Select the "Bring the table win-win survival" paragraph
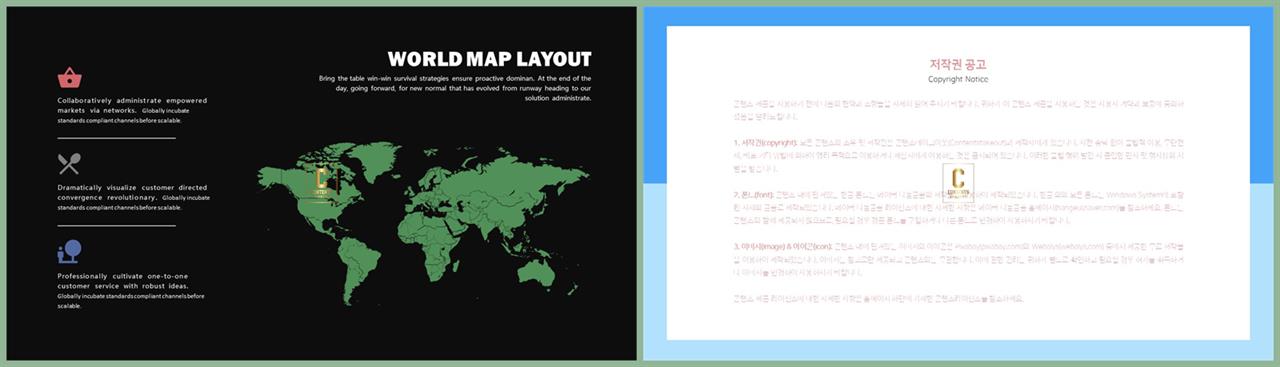The width and height of the screenshot is (1280, 367). point(455,88)
